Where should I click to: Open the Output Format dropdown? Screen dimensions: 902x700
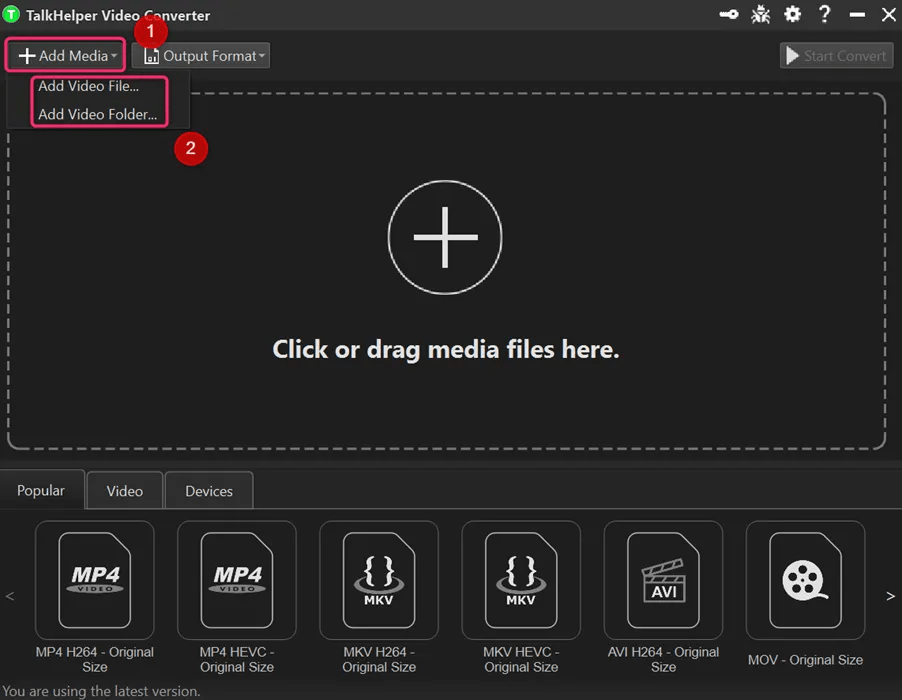(x=200, y=55)
